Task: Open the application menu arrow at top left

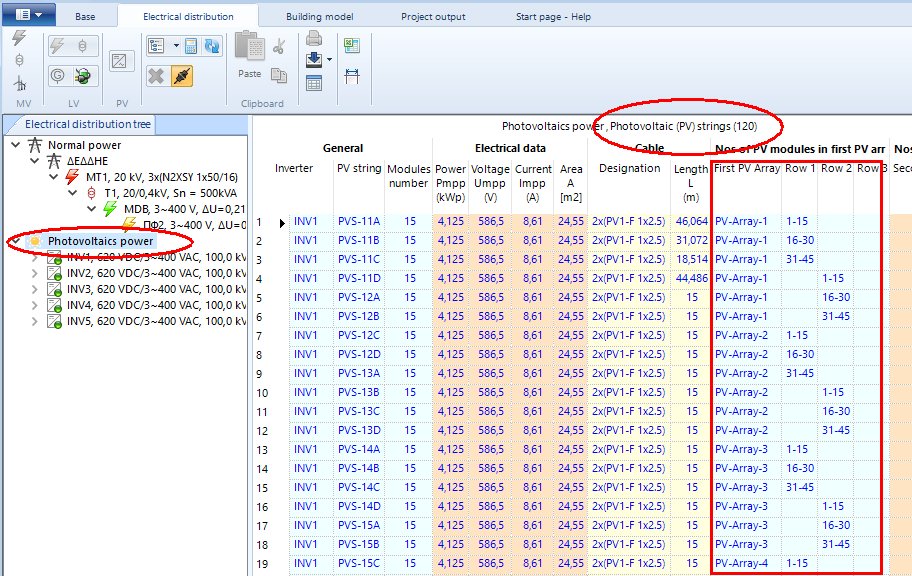Action: 39,15
